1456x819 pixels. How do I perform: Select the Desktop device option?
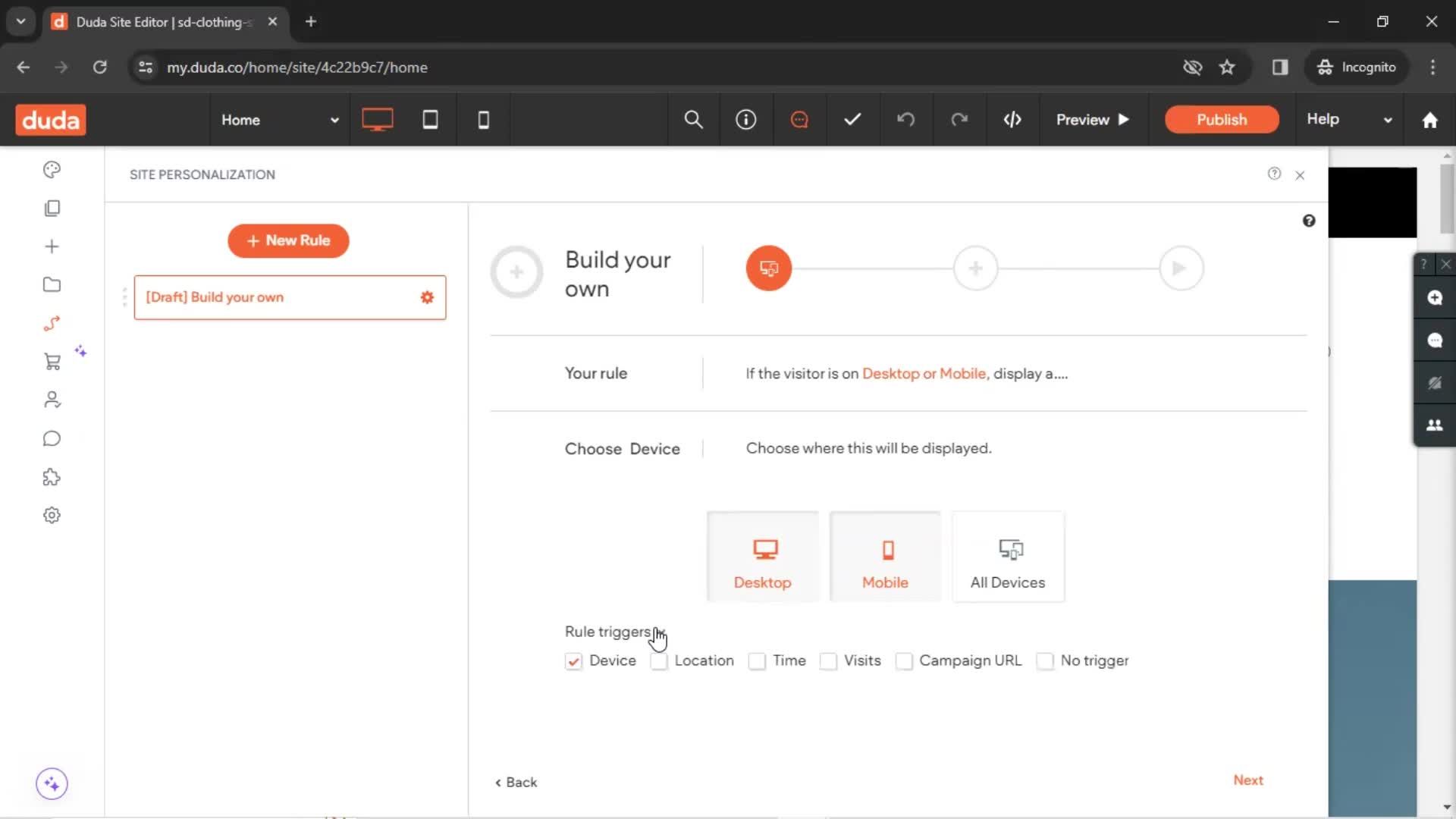tap(762, 557)
